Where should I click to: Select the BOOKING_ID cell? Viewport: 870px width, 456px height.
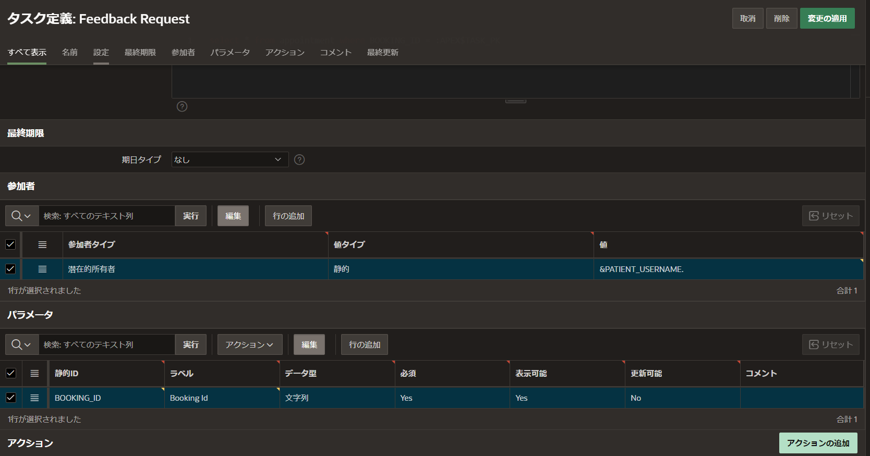click(x=107, y=398)
